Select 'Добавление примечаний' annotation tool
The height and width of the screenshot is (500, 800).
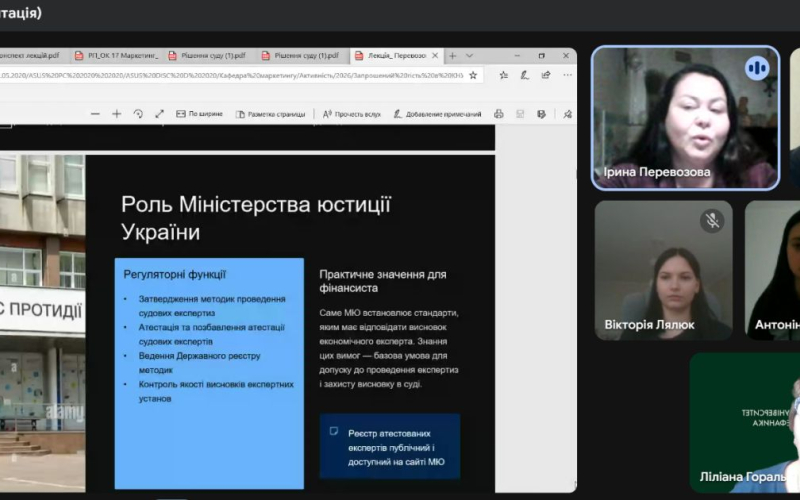click(x=437, y=114)
